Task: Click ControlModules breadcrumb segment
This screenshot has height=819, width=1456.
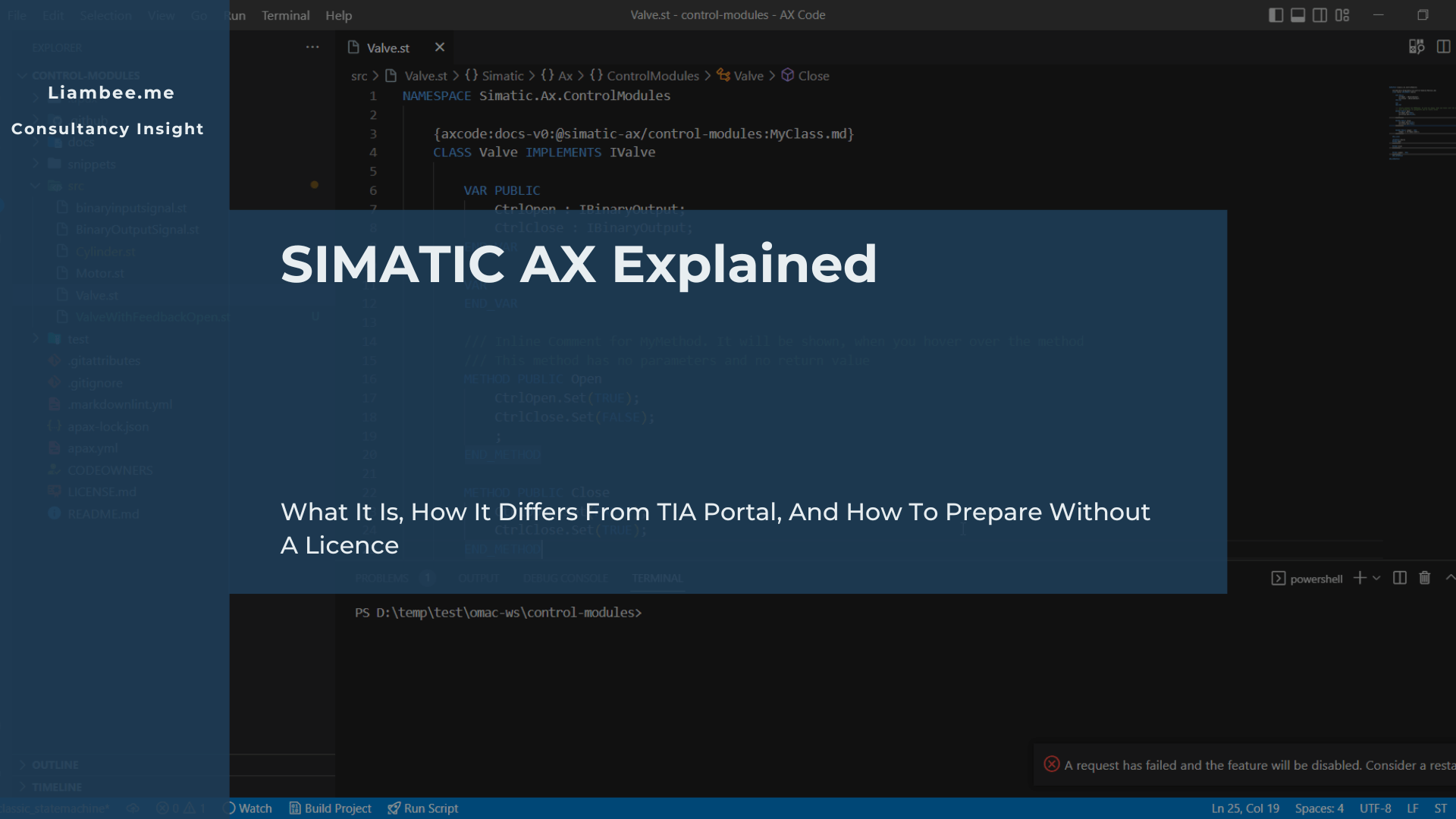Action: [652, 76]
